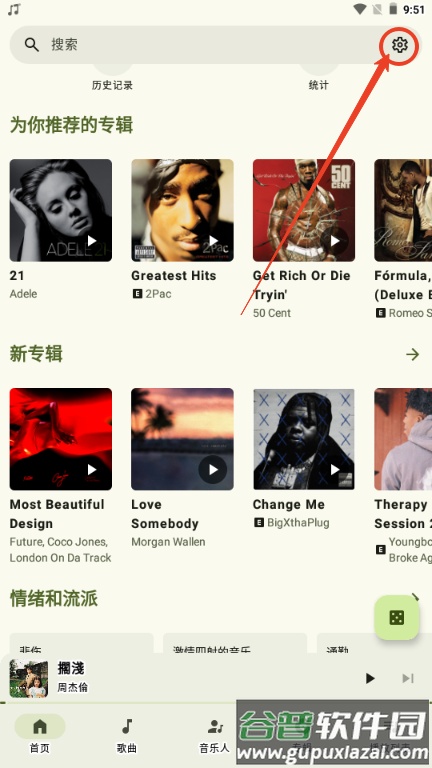This screenshot has height=768, width=432.
Task: Open the Most Beautiful Design album cover
Action: tap(61, 439)
